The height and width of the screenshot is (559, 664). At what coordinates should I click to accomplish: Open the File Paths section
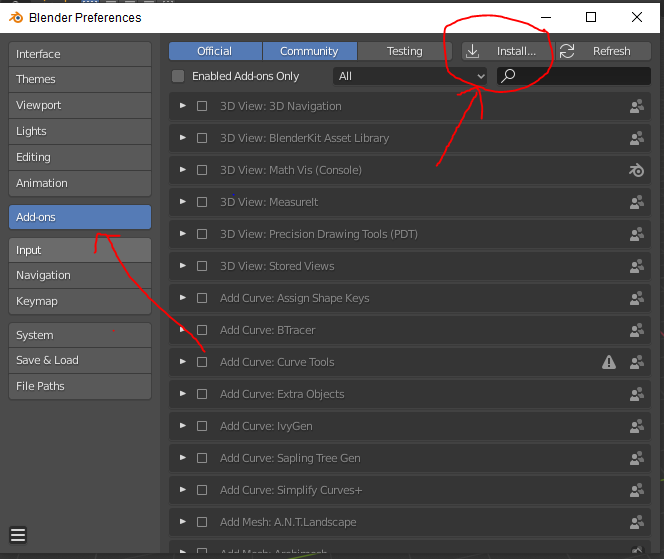(80, 386)
